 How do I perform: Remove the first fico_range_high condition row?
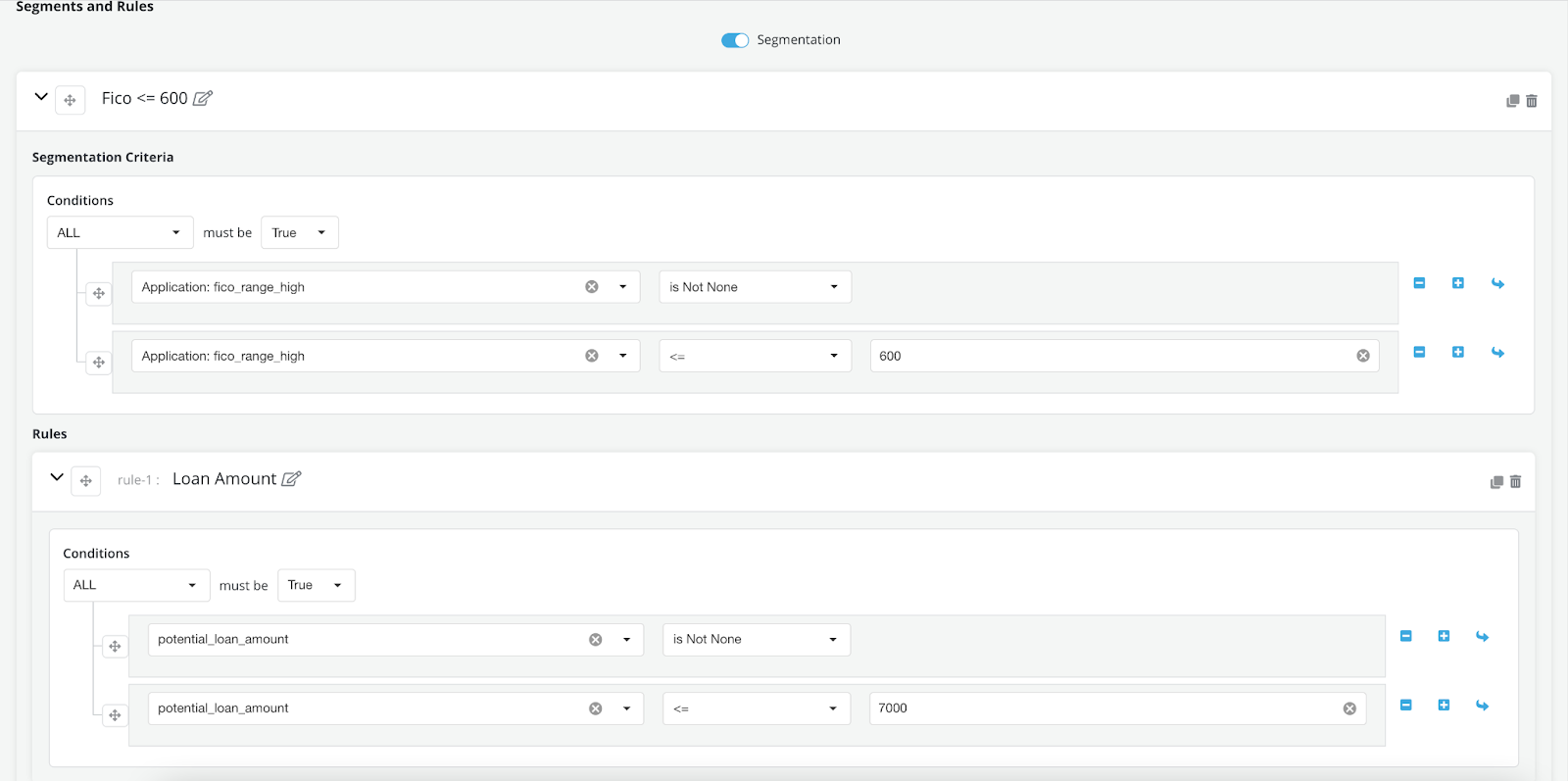coord(1419,283)
